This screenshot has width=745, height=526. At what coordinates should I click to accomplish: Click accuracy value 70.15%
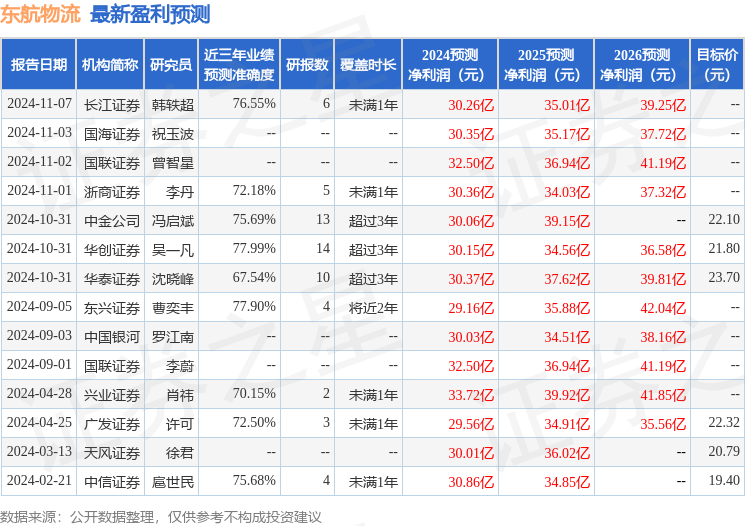pyautogui.click(x=254, y=393)
